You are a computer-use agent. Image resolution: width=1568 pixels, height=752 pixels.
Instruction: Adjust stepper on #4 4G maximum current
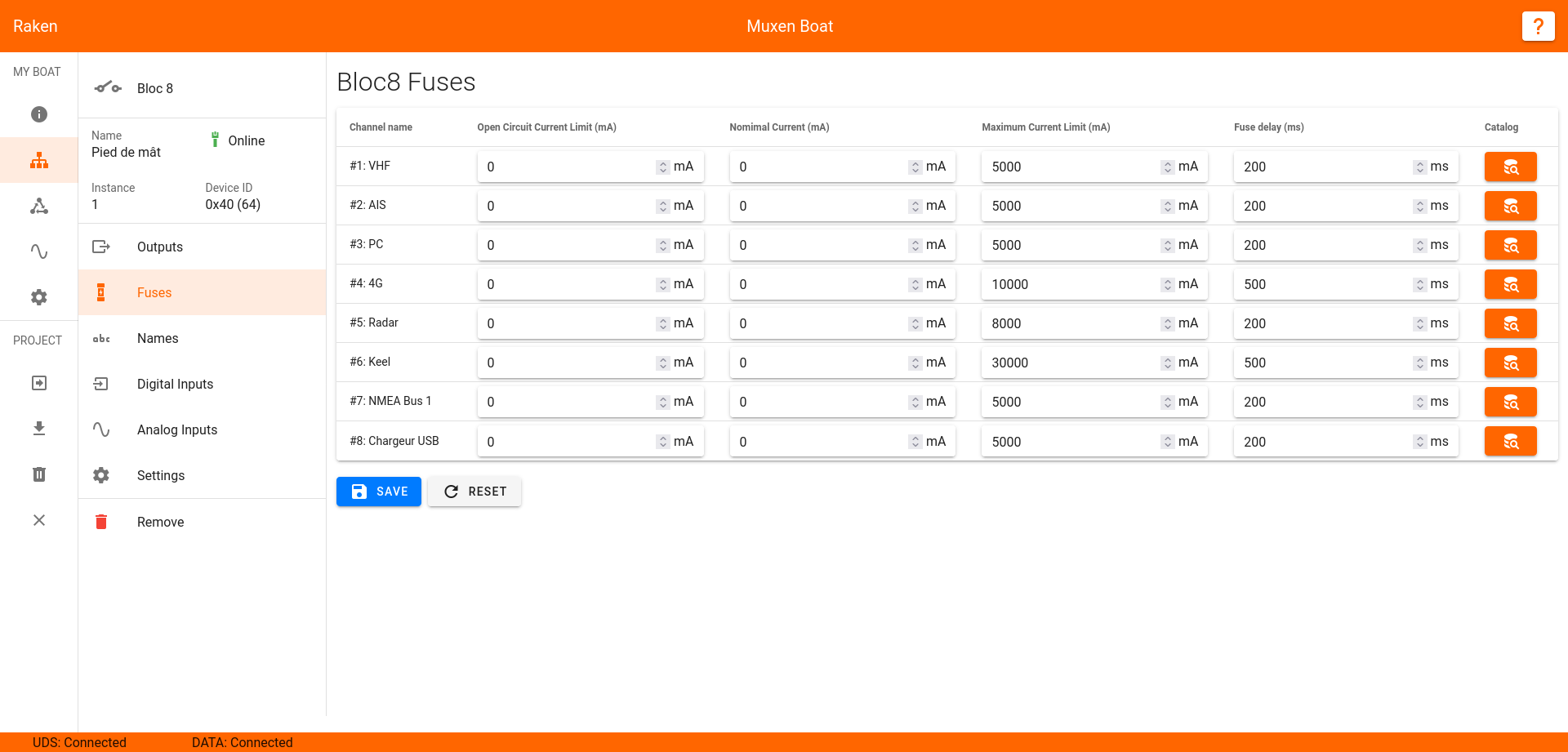click(x=1167, y=284)
